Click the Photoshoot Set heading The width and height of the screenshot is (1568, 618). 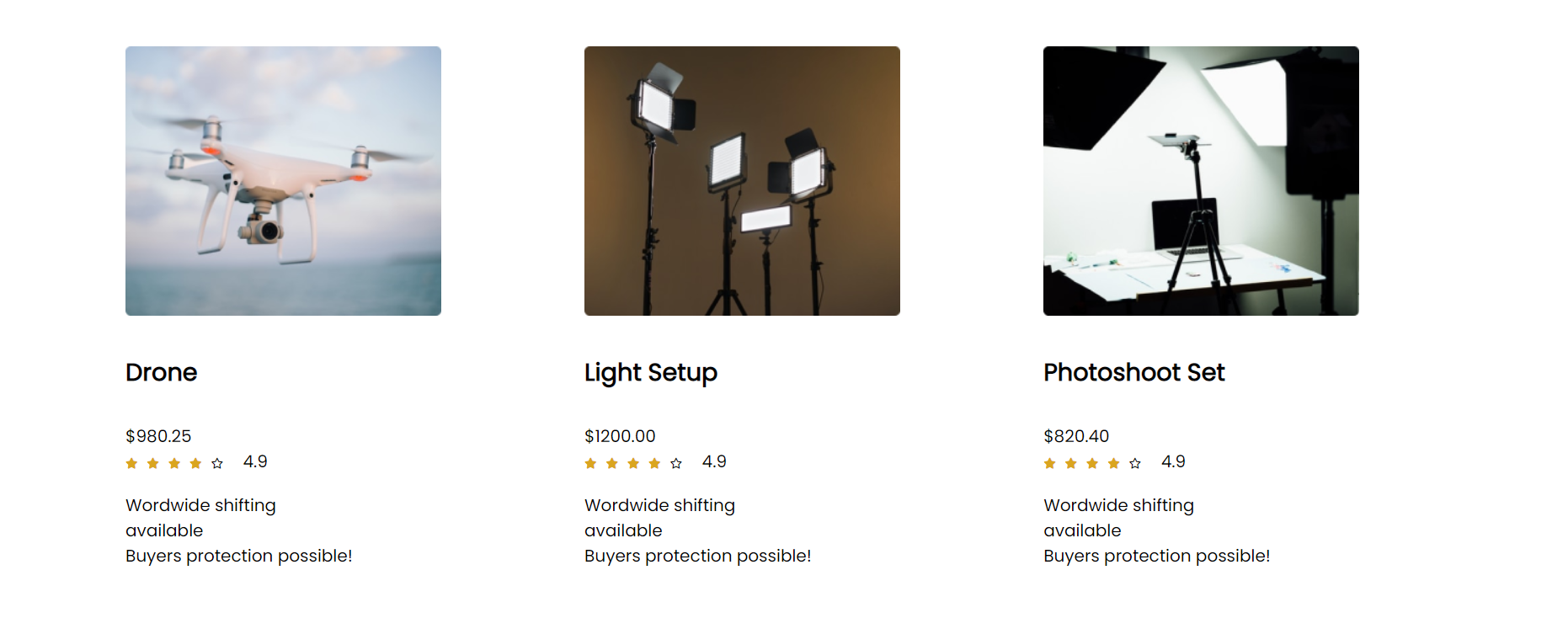pos(1134,372)
